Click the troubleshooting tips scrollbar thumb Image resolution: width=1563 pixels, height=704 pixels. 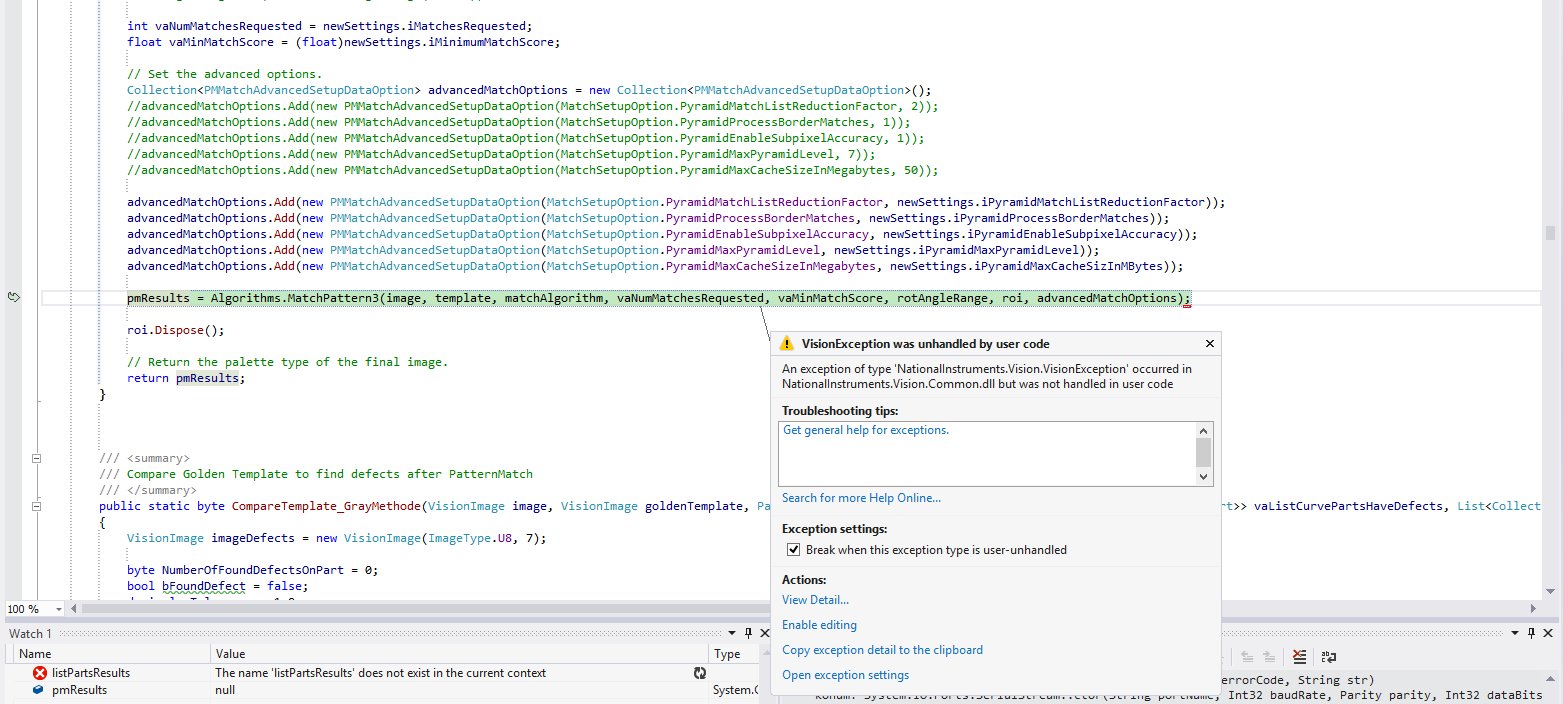tap(1204, 452)
